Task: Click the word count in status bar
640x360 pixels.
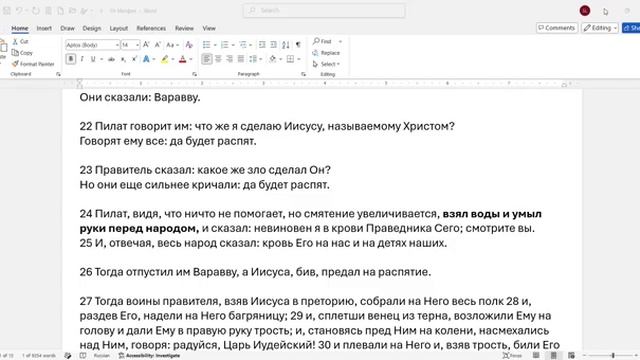Action: click(x=39, y=356)
